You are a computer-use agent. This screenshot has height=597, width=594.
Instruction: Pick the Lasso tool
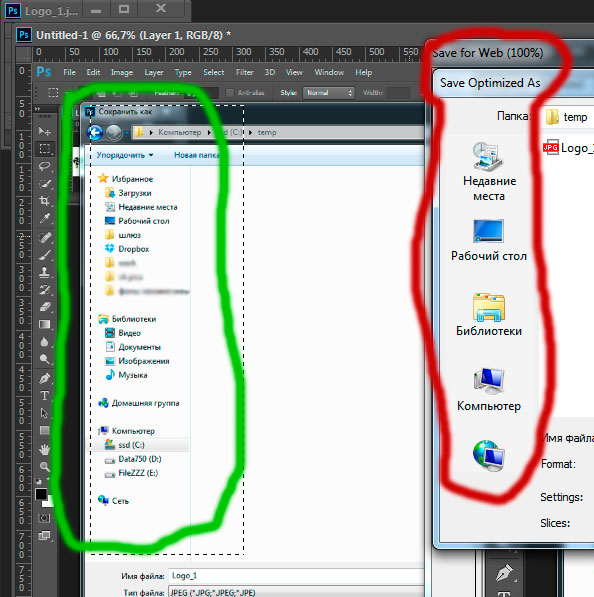pos(45,166)
